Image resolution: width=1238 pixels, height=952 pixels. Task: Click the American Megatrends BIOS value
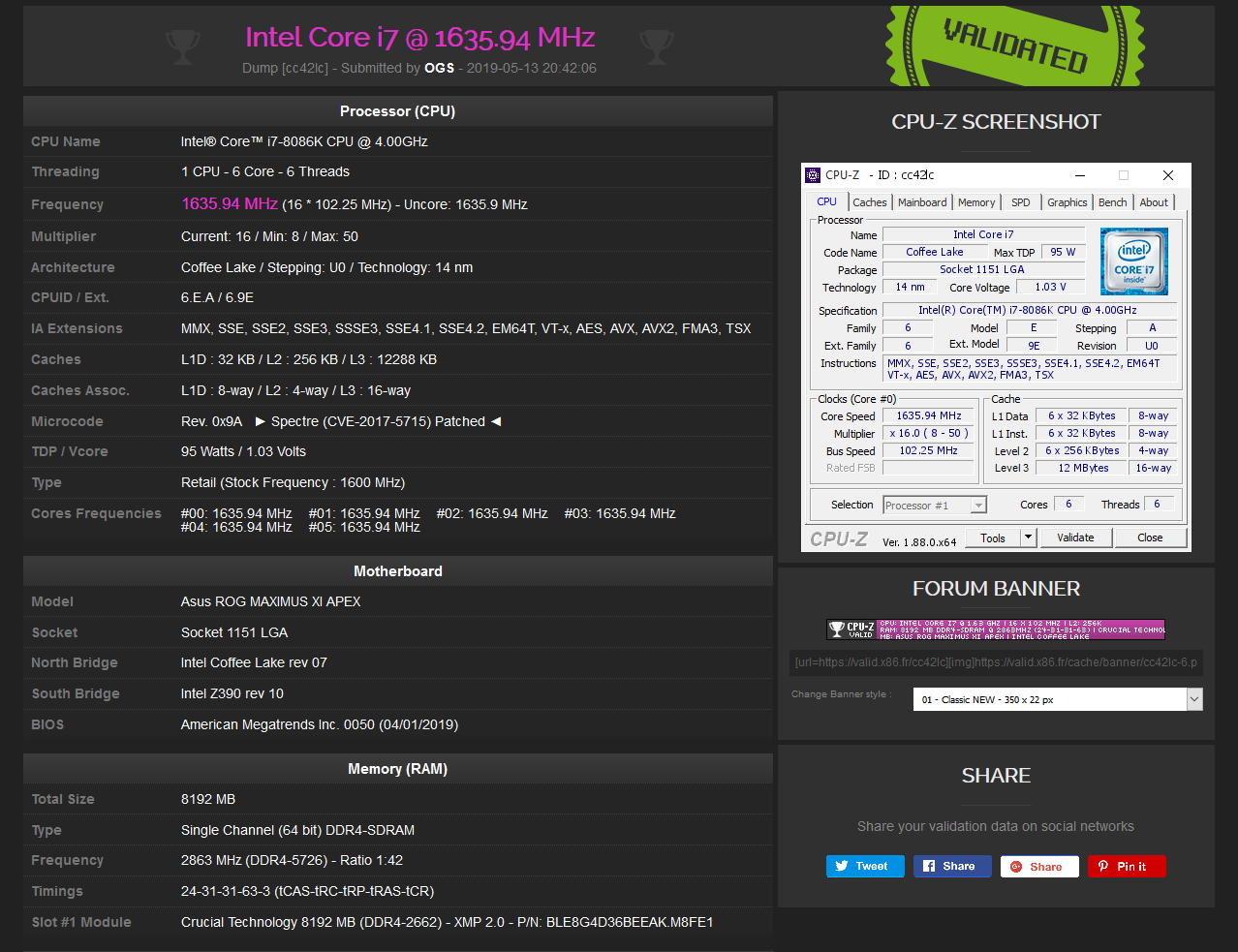[x=320, y=724]
